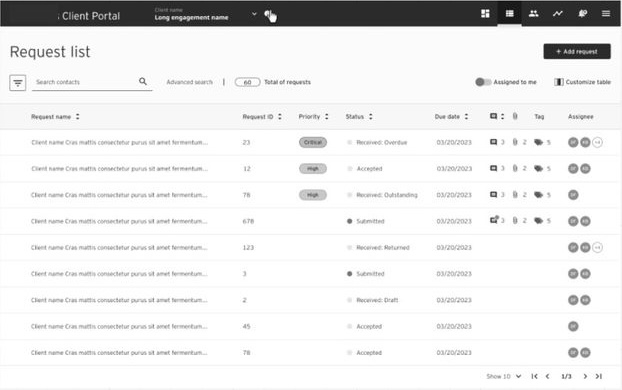Click the Customize table columns icon
This screenshot has height=390, width=622.
(x=559, y=82)
